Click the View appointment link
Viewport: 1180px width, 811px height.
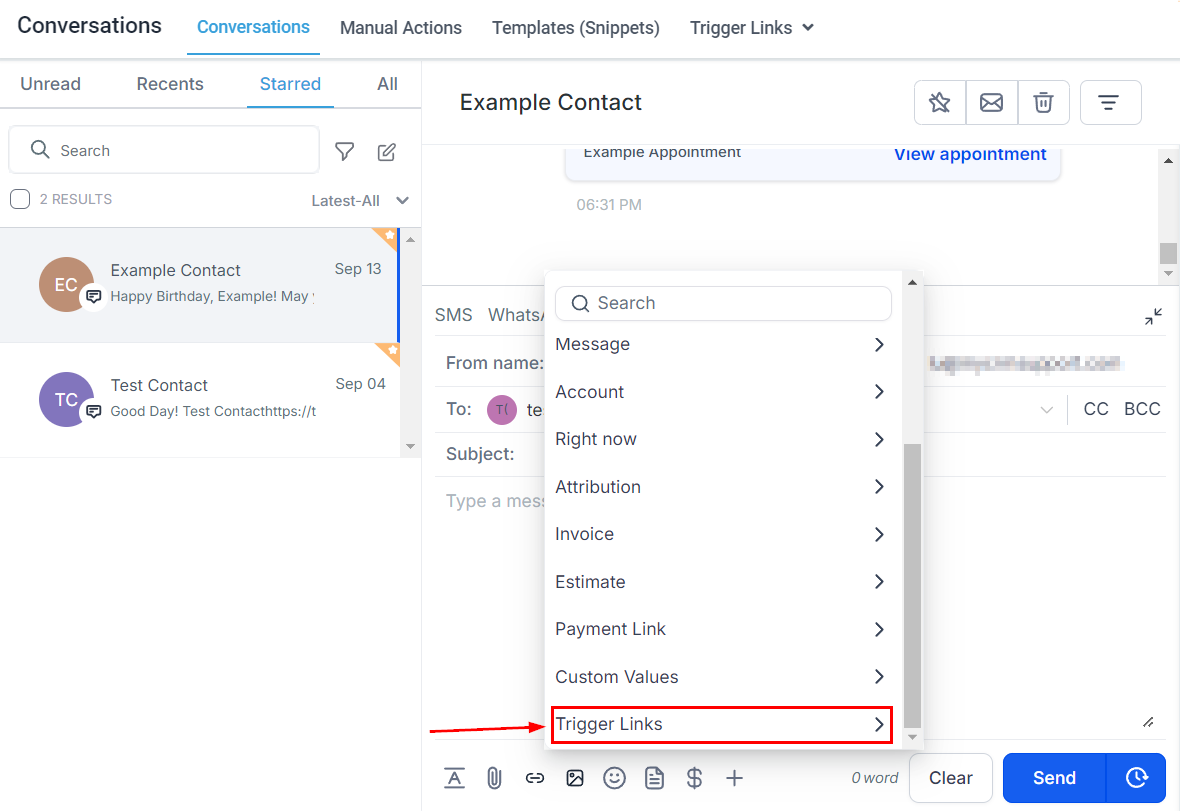pyautogui.click(x=969, y=154)
